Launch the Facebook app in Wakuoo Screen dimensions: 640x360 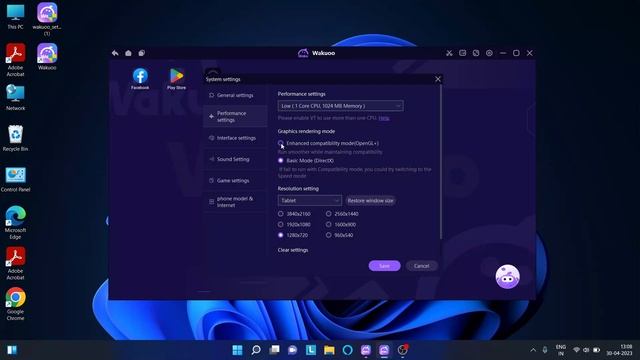click(140, 79)
